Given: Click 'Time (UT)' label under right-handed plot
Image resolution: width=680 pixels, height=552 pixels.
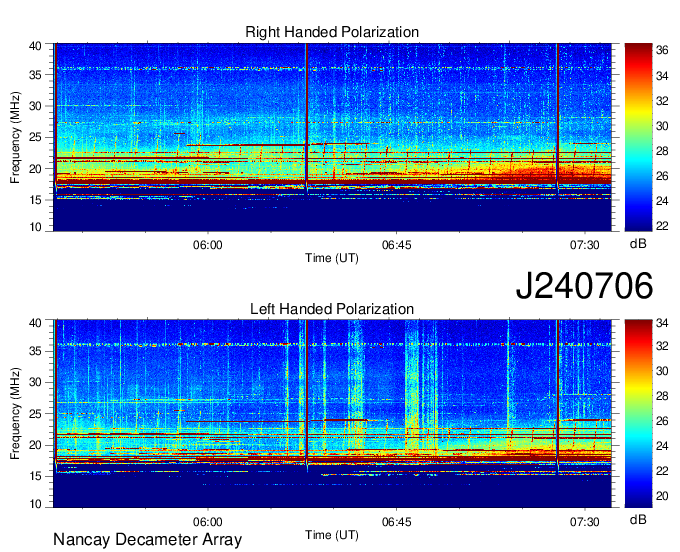Looking at the screenshot, I should click(x=332, y=258).
